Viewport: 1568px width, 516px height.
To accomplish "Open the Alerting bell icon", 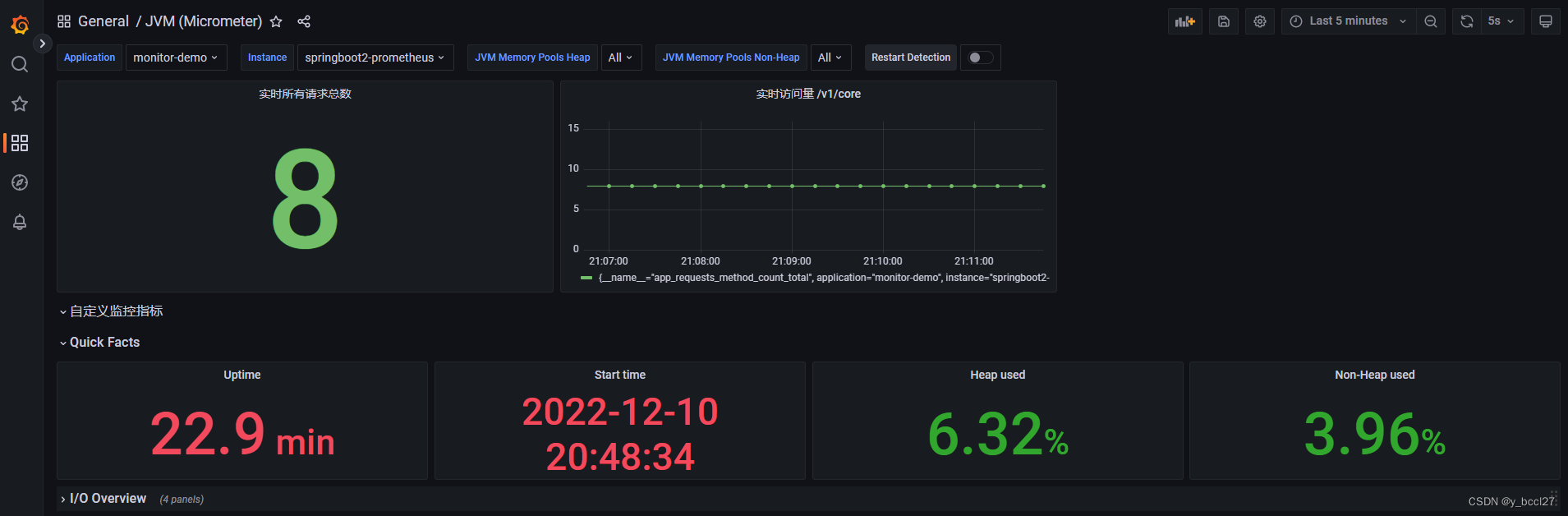I will pos(20,222).
